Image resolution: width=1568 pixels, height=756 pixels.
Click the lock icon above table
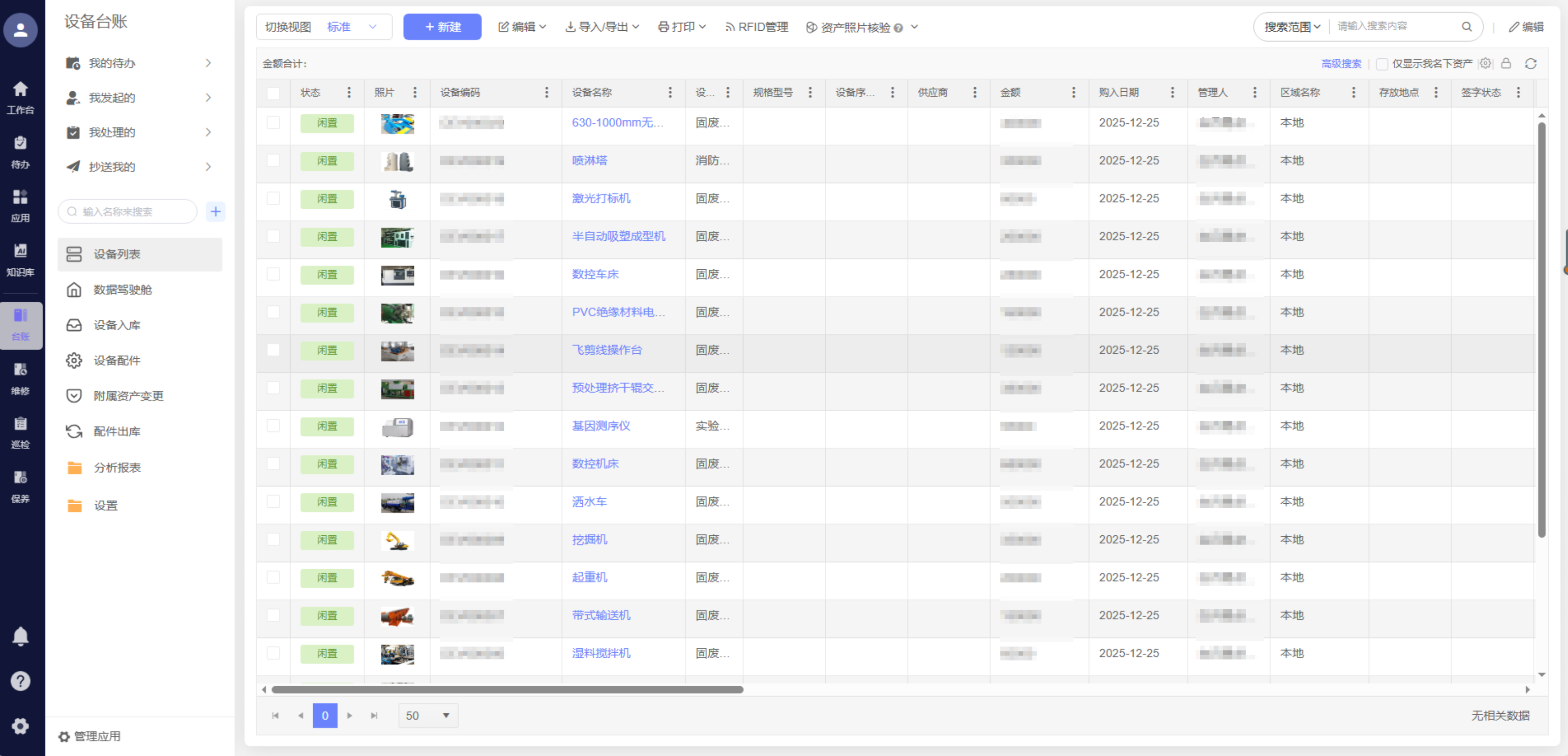[1506, 63]
